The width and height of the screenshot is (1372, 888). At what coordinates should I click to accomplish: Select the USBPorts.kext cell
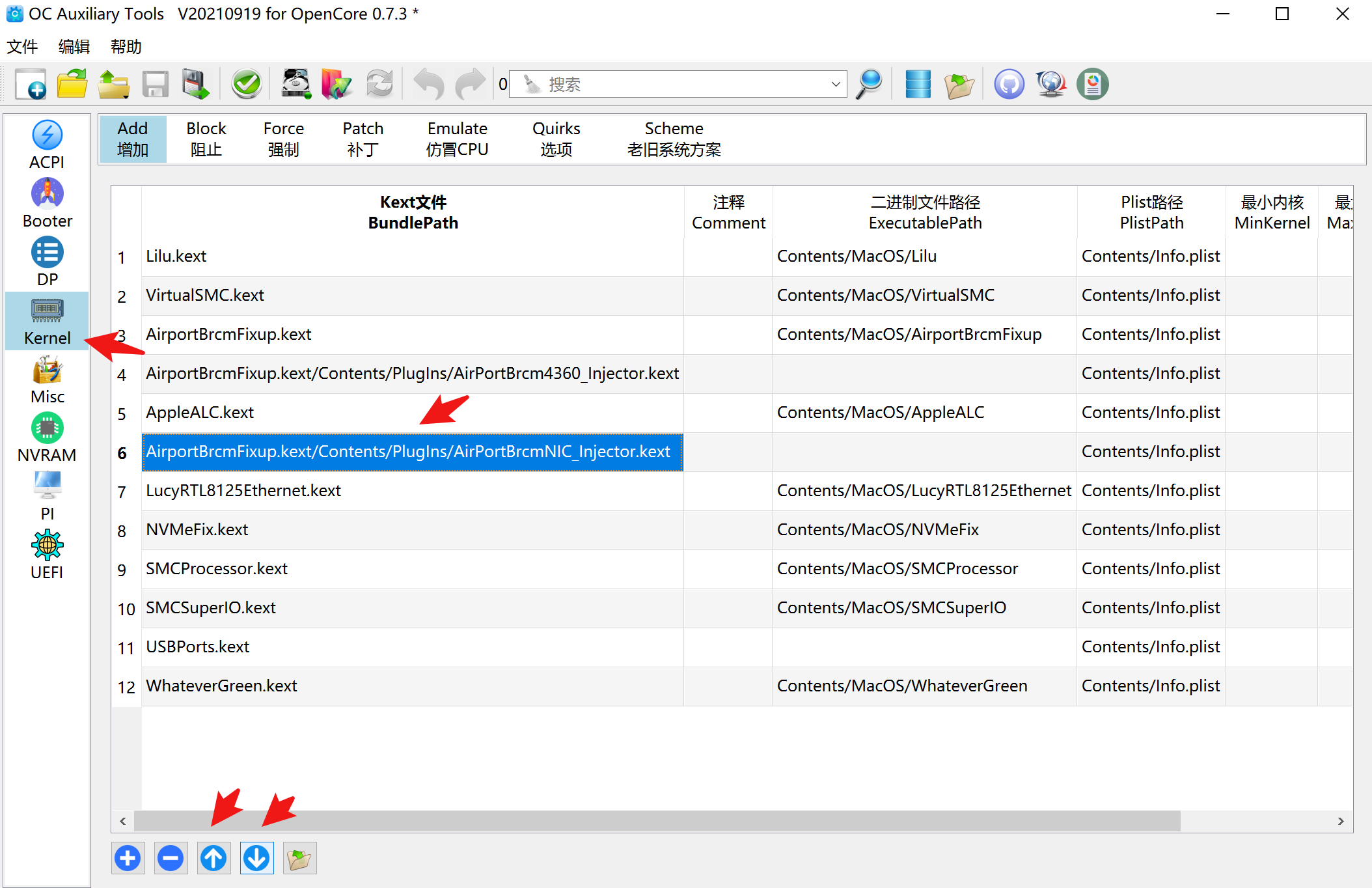(x=413, y=647)
